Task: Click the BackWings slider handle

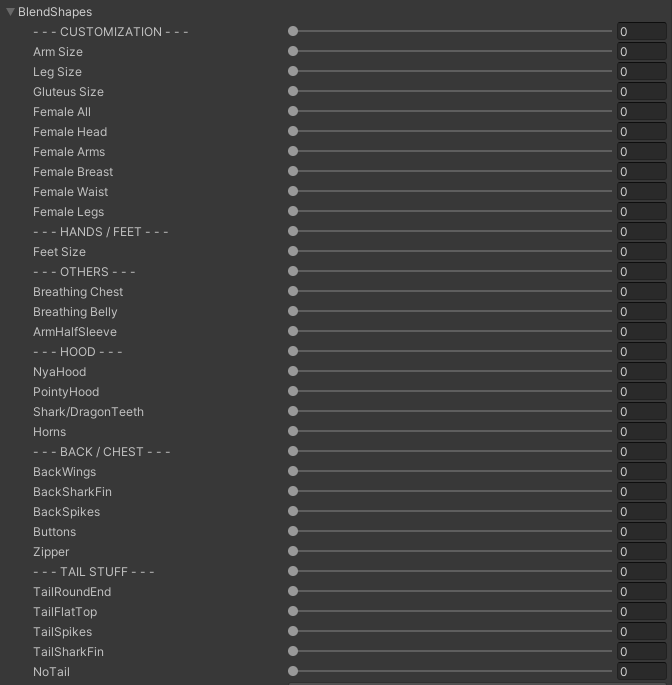Action: coord(293,471)
